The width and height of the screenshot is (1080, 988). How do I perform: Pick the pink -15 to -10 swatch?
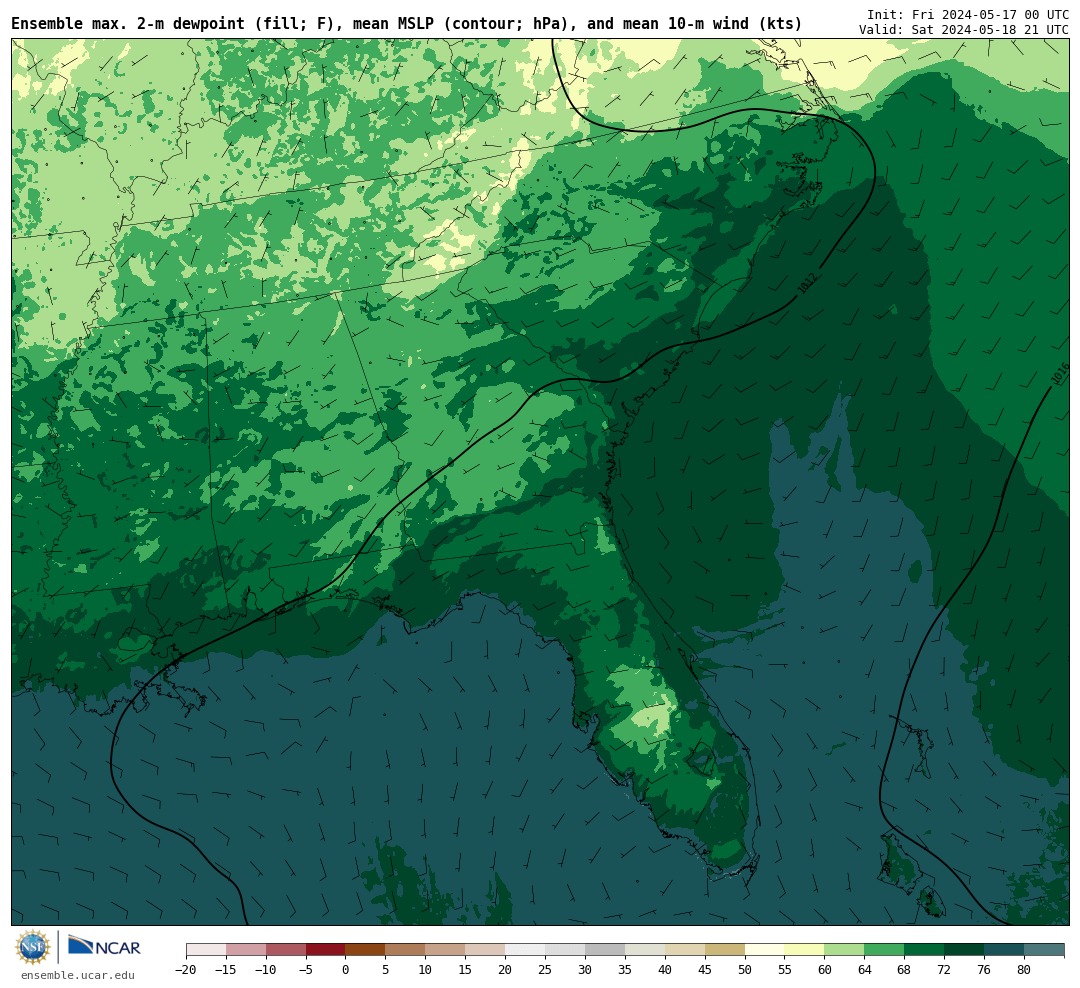point(246,950)
